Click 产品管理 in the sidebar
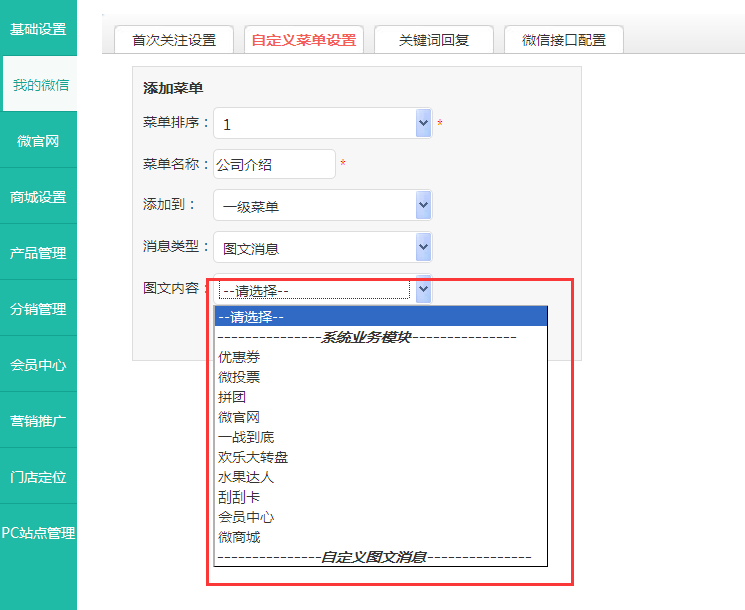Viewport: 745px width, 610px height. (38, 253)
